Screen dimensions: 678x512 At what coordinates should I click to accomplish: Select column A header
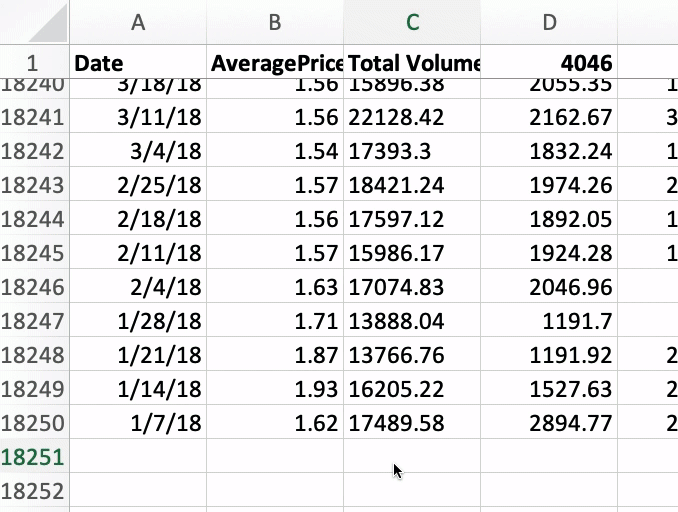pos(138,23)
